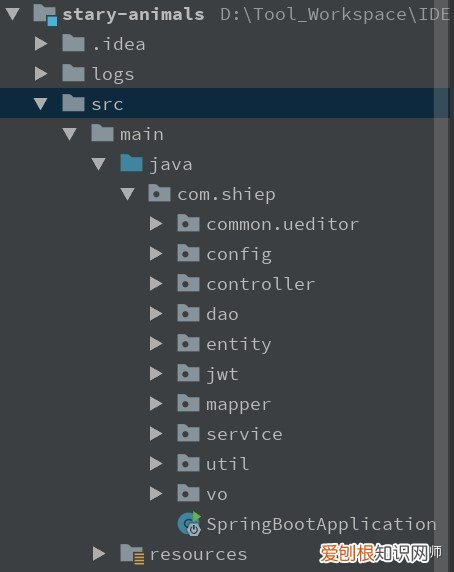This screenshot has width=454, height=572.
Task: Click the SpringBootApplication class icon
Action: [189, 523]
